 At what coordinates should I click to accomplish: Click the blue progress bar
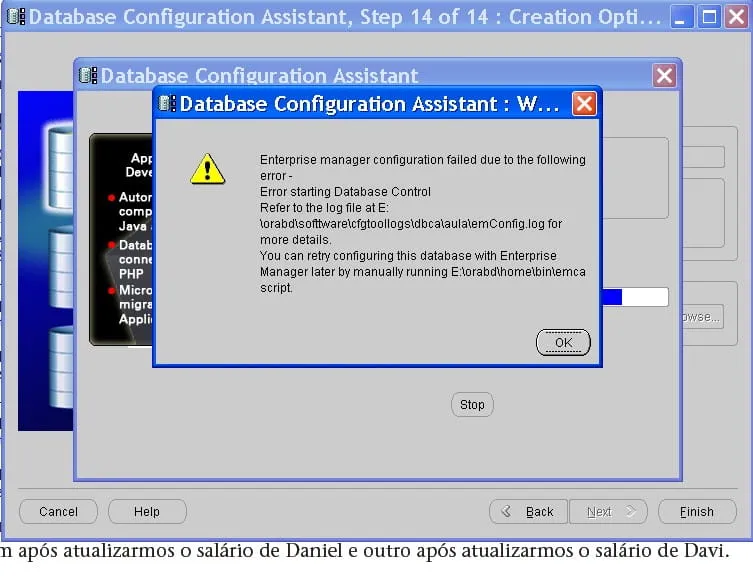coord(634,297)
